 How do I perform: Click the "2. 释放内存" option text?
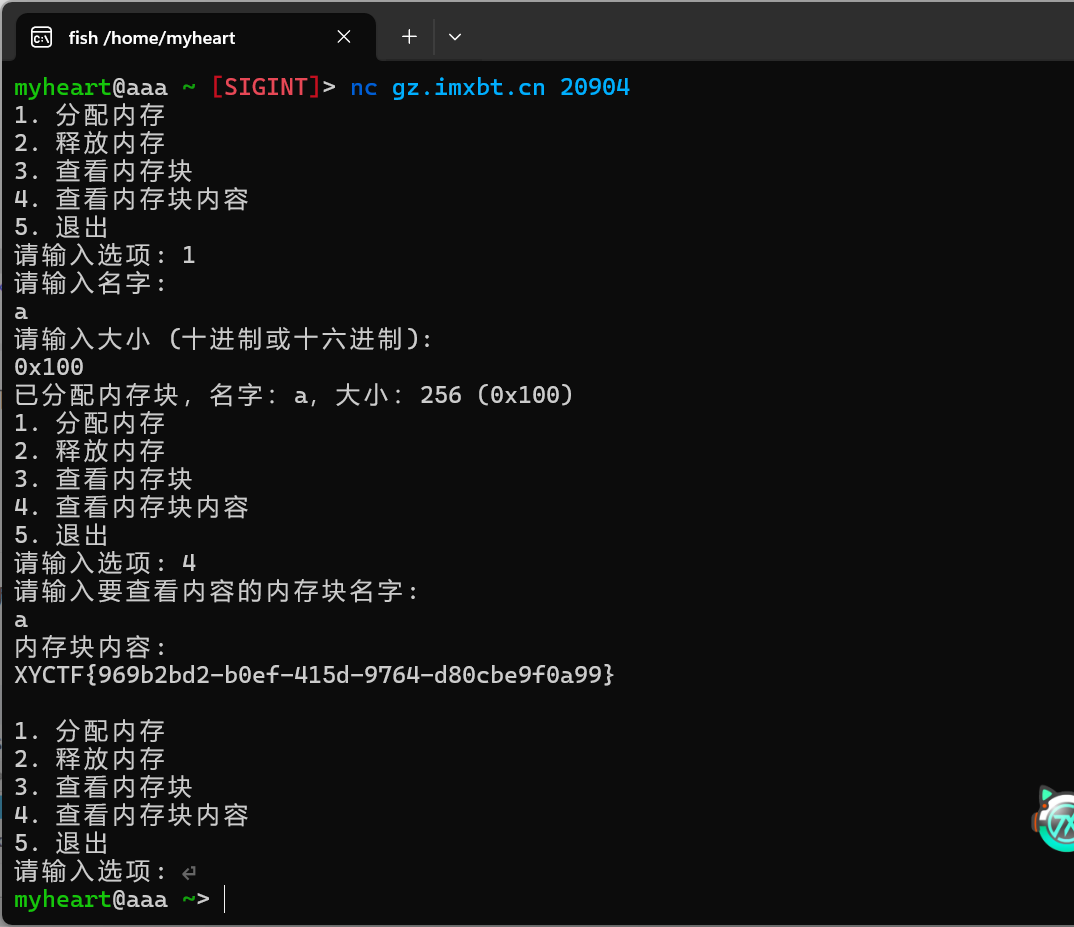point(90,143)
